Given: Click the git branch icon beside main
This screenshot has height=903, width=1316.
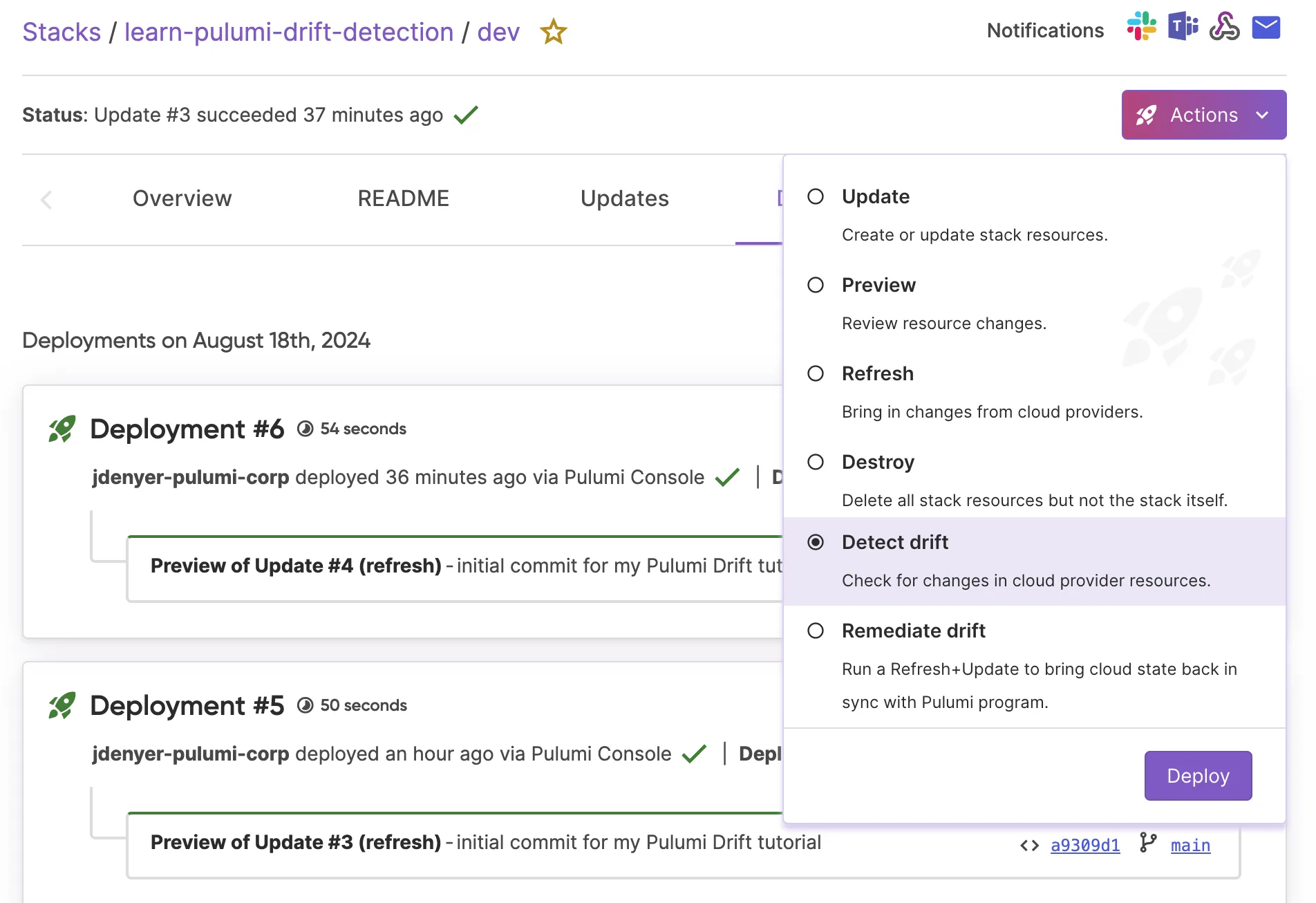Looking at the screenshot, I should (x=1148, y=843).
